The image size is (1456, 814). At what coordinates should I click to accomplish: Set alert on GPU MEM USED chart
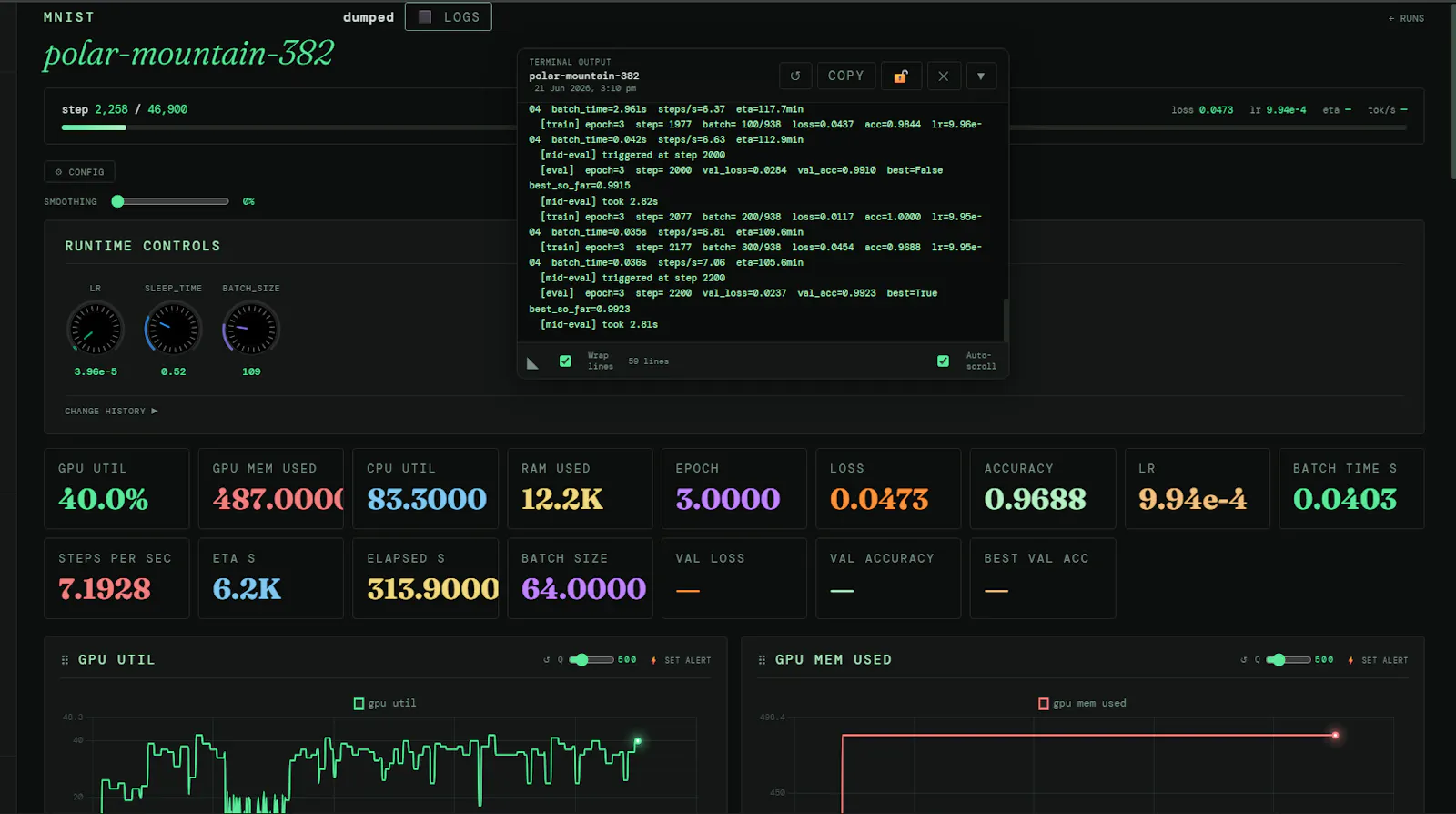(x=1379, y=660)
